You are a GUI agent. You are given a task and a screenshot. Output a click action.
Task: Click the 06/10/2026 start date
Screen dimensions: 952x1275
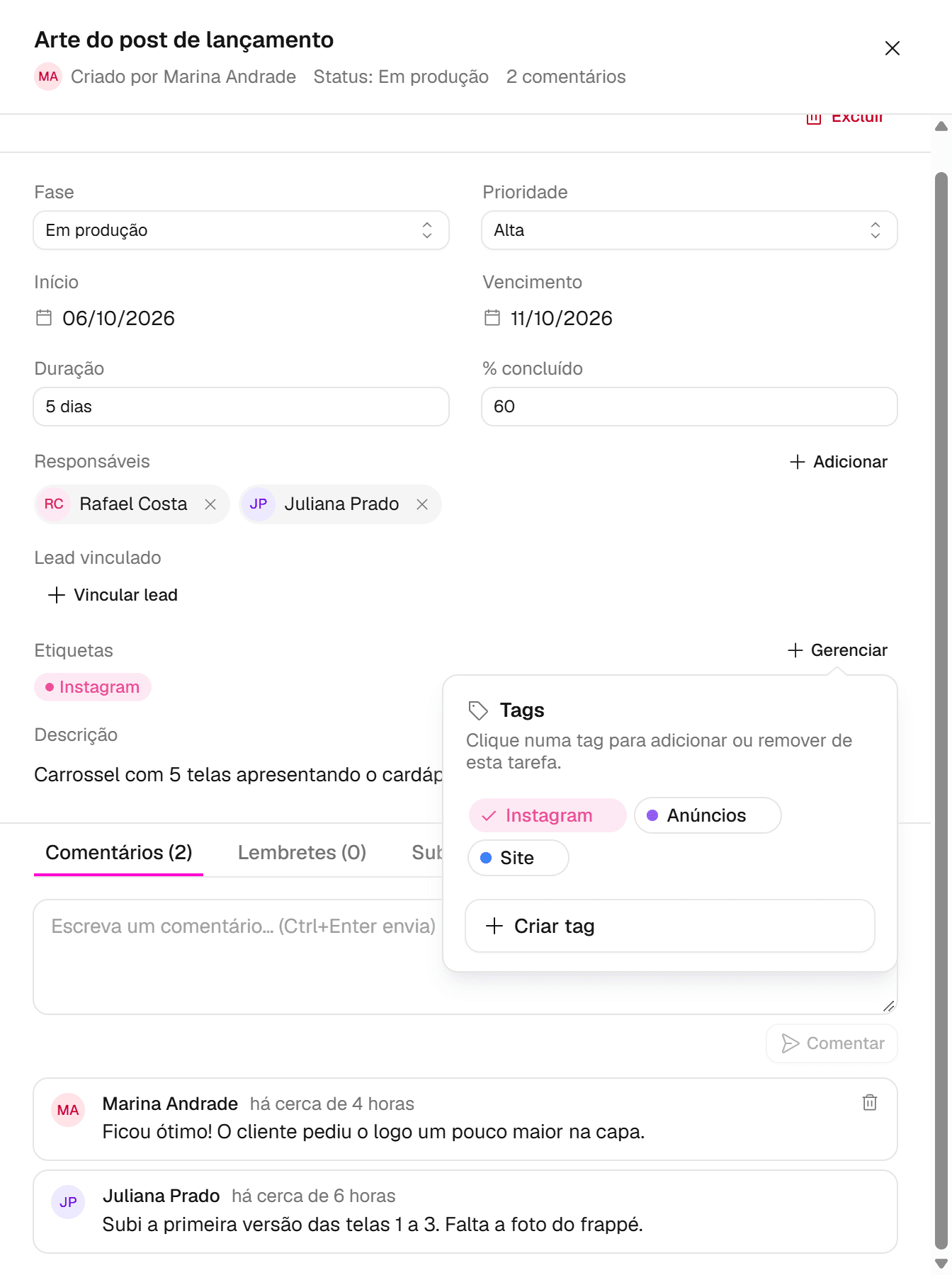(119, 318)
